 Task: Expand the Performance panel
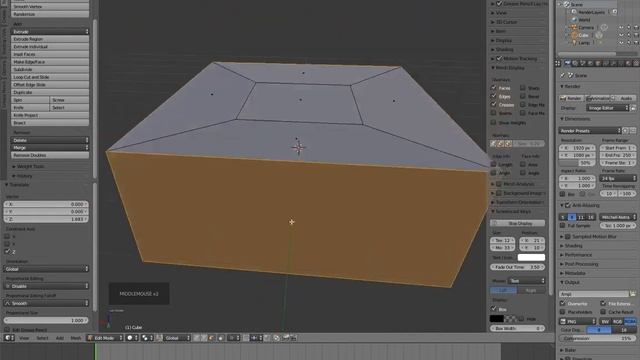click(578, 255)
